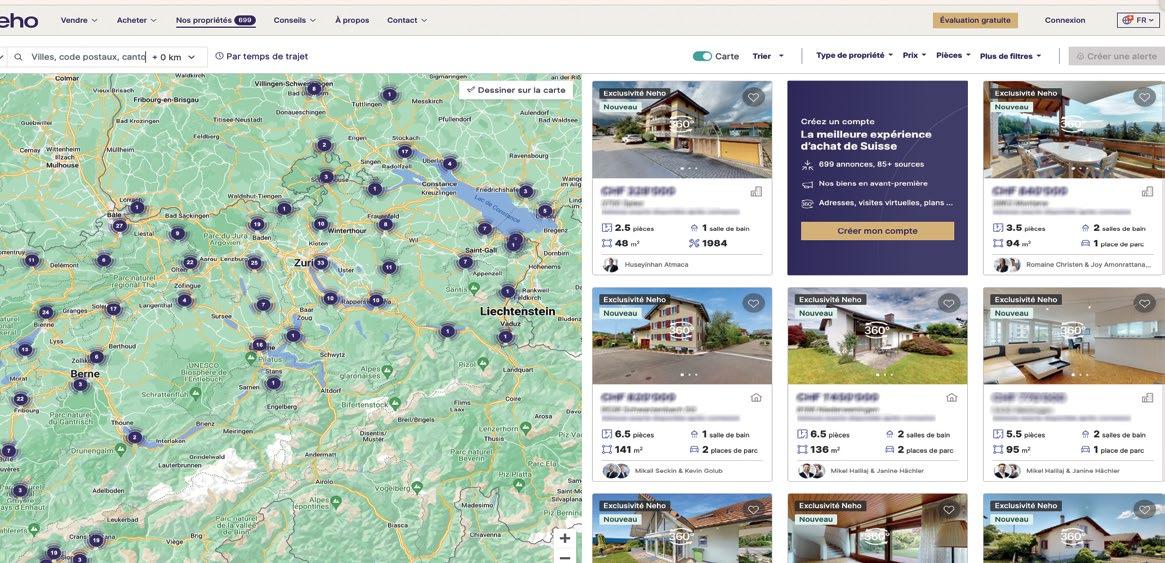Favorite the 136 m² listing with heart icon
1165x563 pixels.
tap(949, 303)
